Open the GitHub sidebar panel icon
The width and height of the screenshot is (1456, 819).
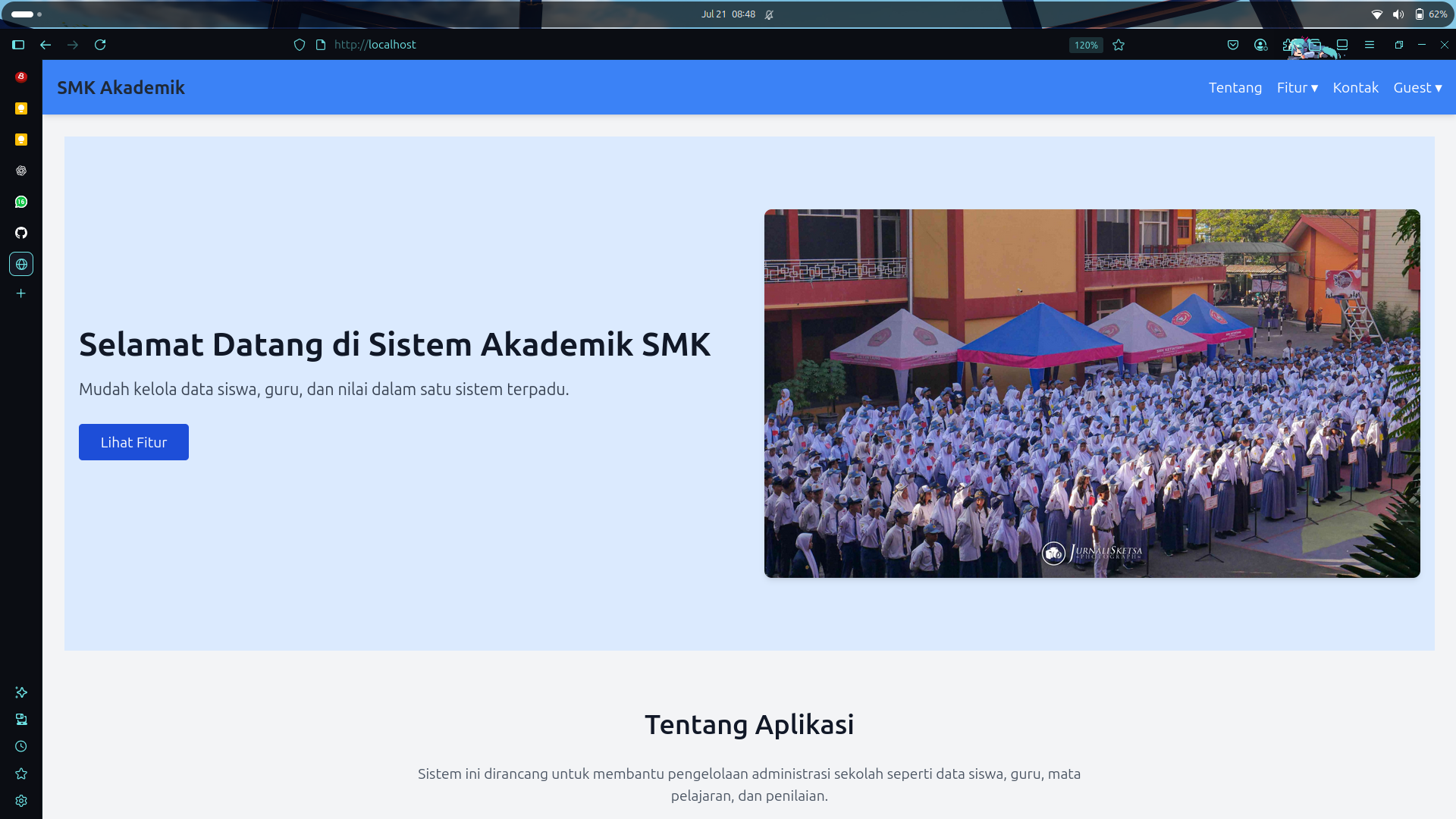pos(21,233)
